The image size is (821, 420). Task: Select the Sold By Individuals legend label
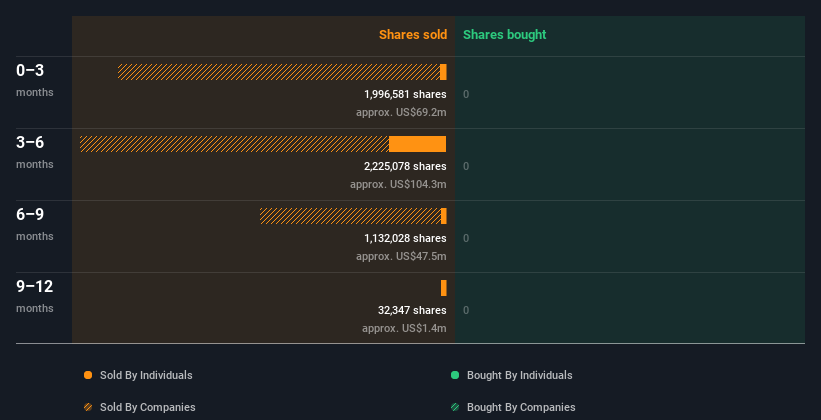[146, 375]
